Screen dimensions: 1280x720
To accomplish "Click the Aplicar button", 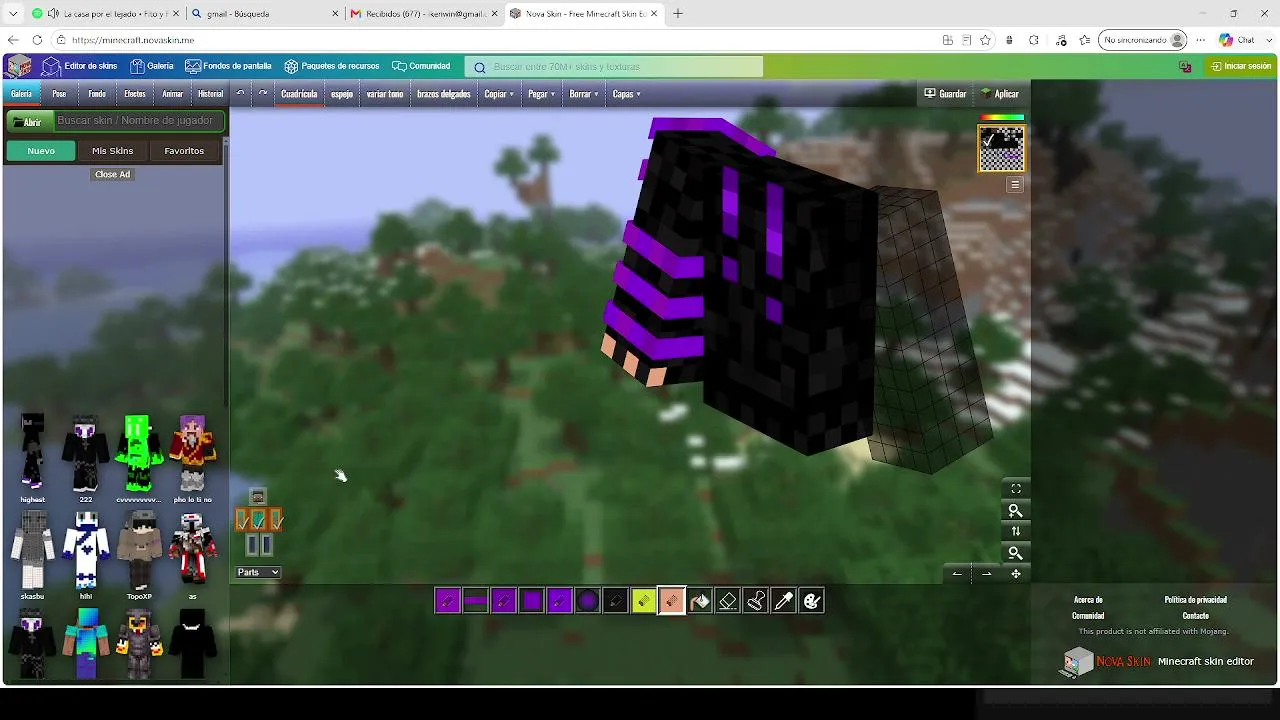I will tap(1000, 94).
